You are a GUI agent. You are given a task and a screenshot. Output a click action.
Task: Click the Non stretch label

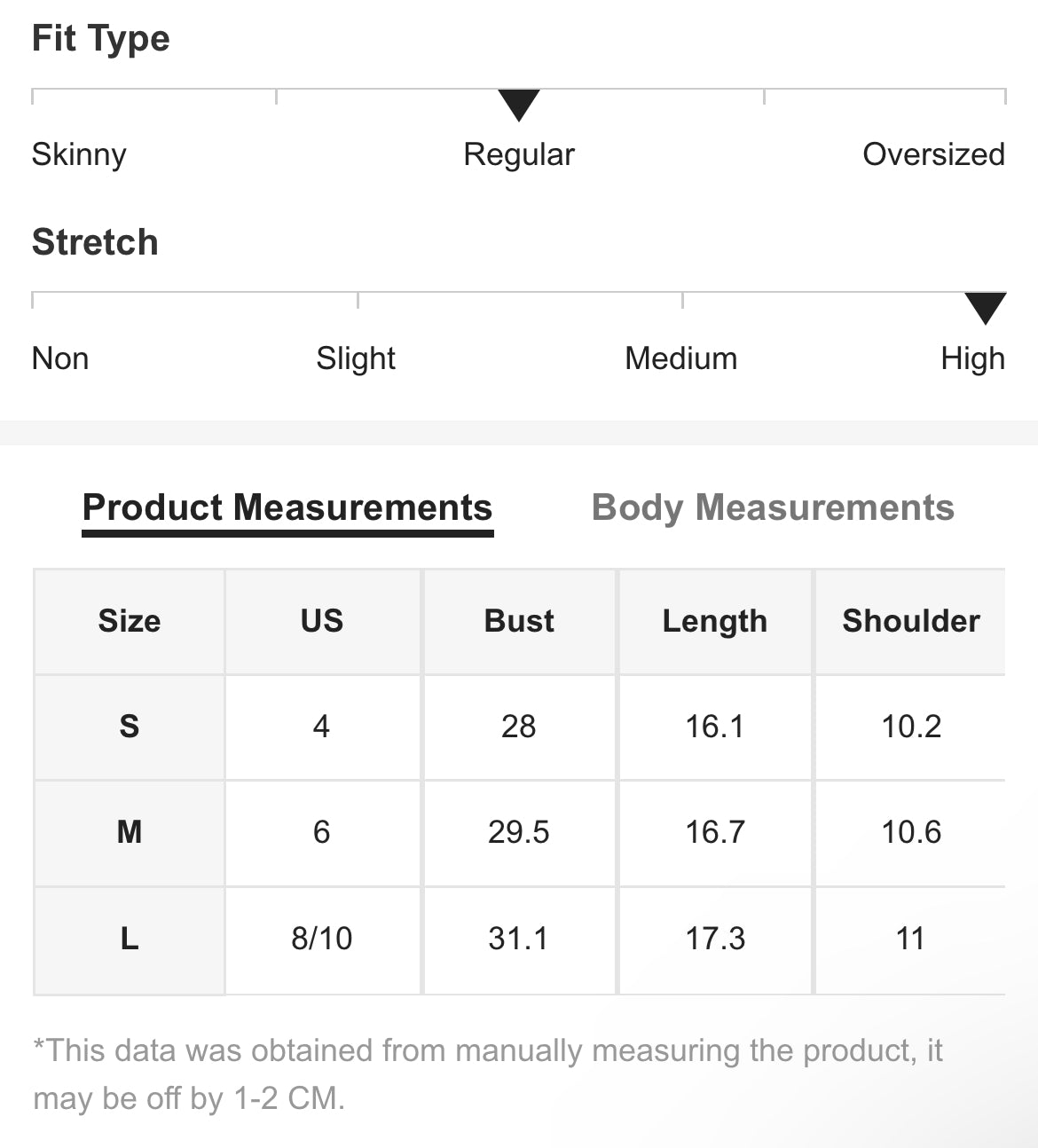(x=60, y=358)
